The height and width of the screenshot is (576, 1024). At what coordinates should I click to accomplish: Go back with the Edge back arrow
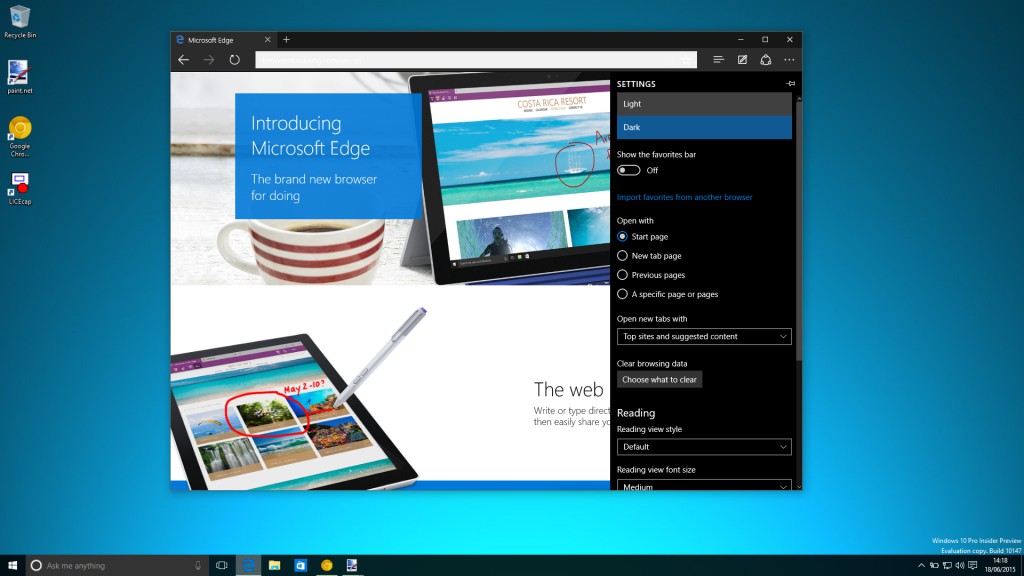[184, 59]
